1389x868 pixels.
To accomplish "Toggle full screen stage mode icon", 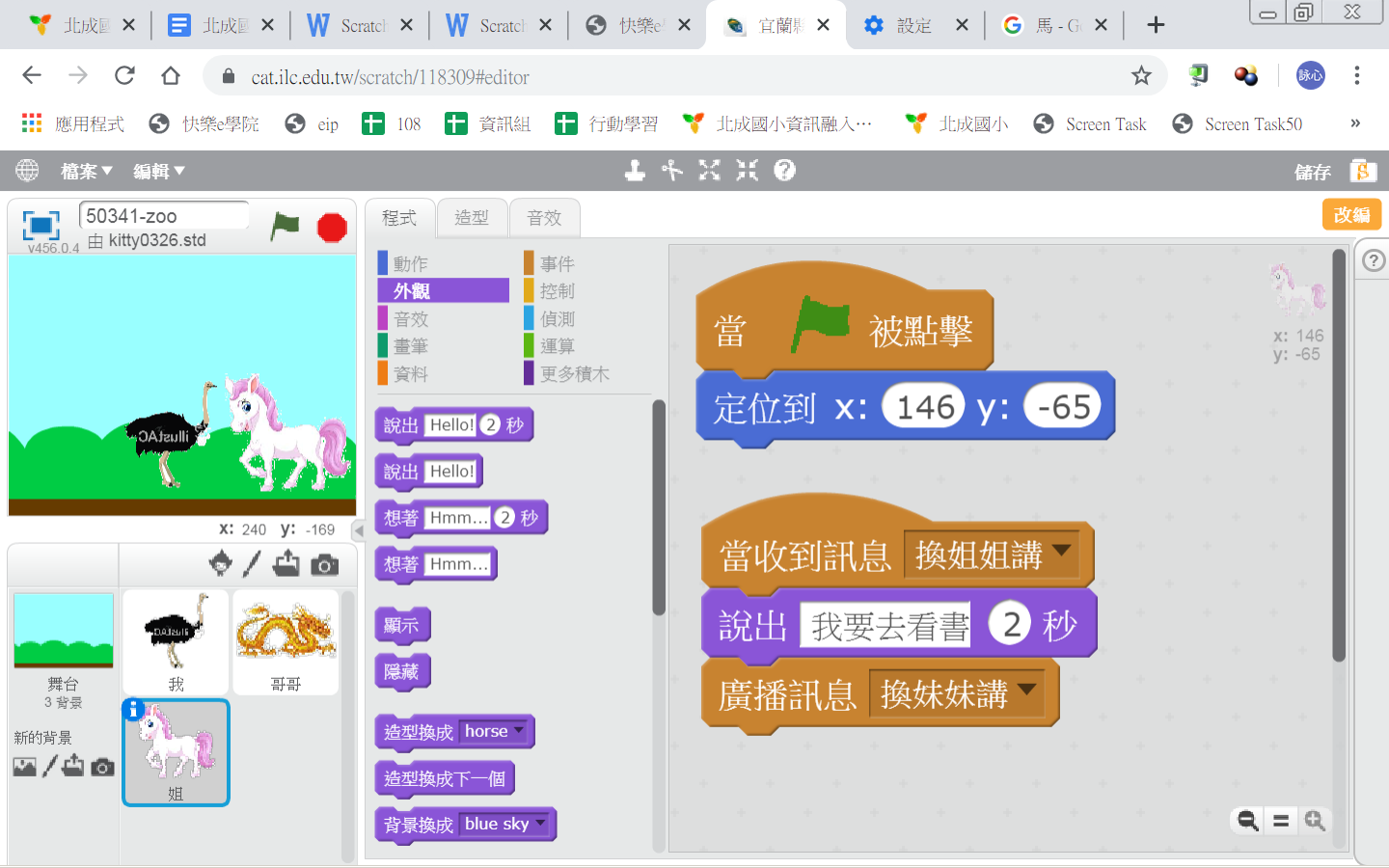I will 41,225.
